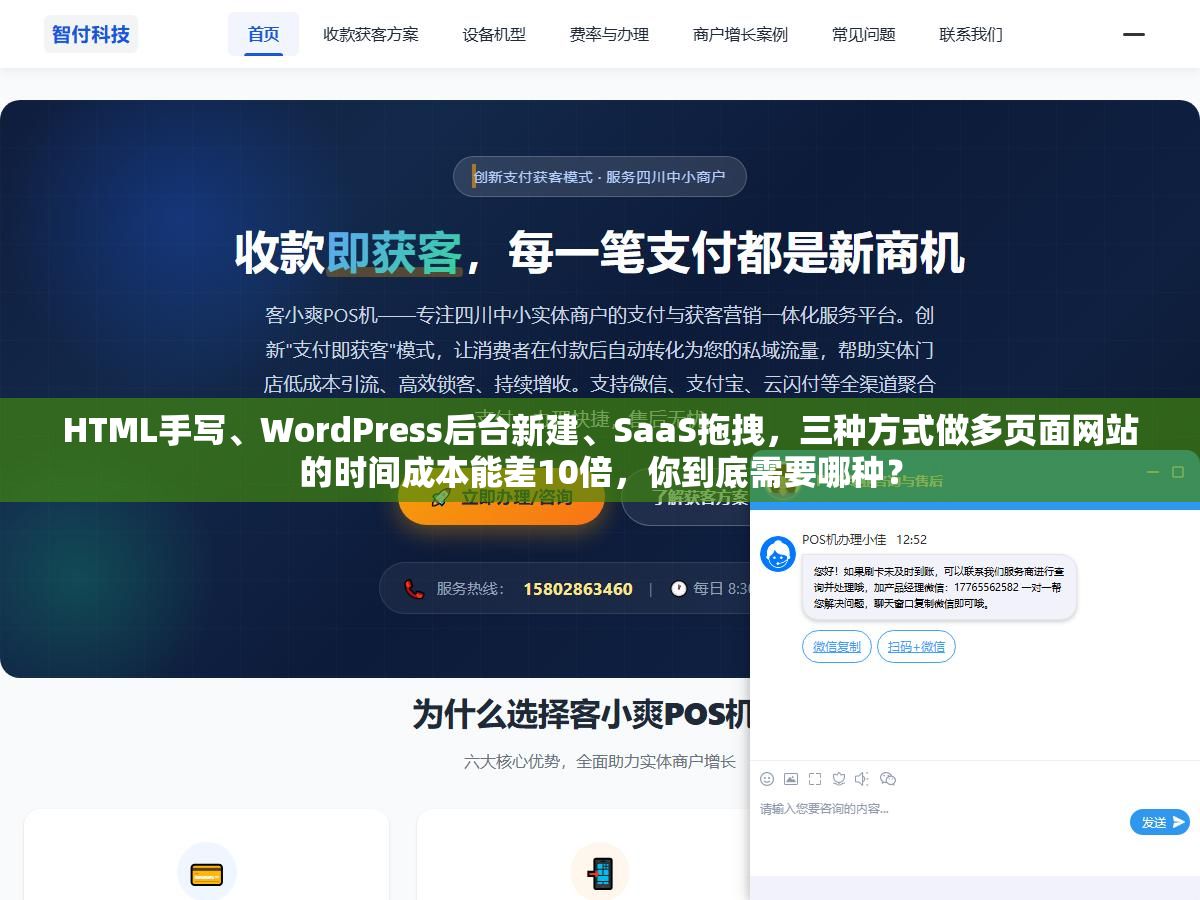
Task: Click the hotline number 15802863460
Action: click(578, 588)
